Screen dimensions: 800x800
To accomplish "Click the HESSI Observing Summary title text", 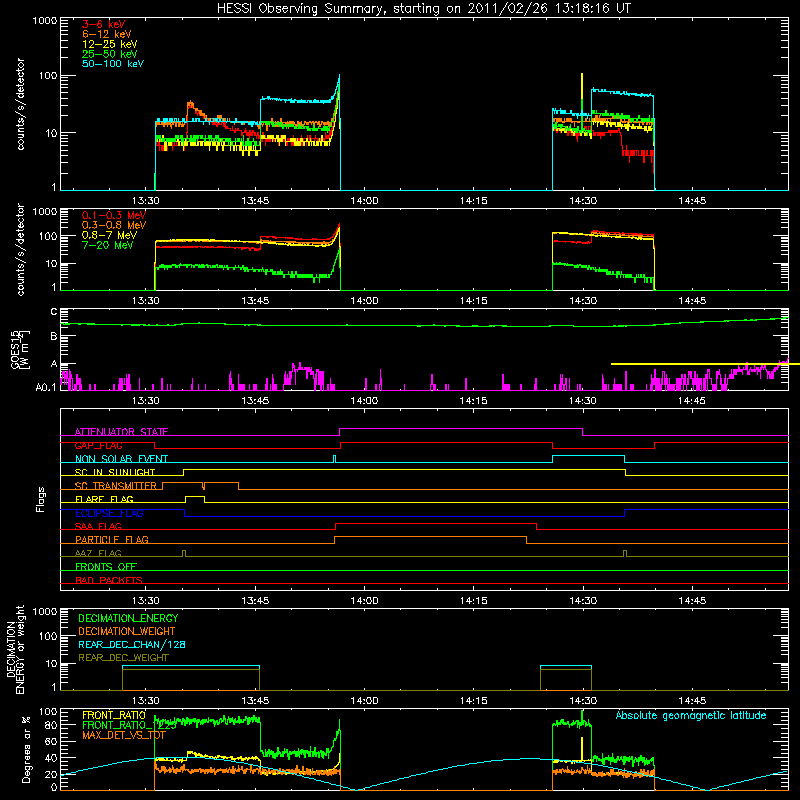I will 423,9.
